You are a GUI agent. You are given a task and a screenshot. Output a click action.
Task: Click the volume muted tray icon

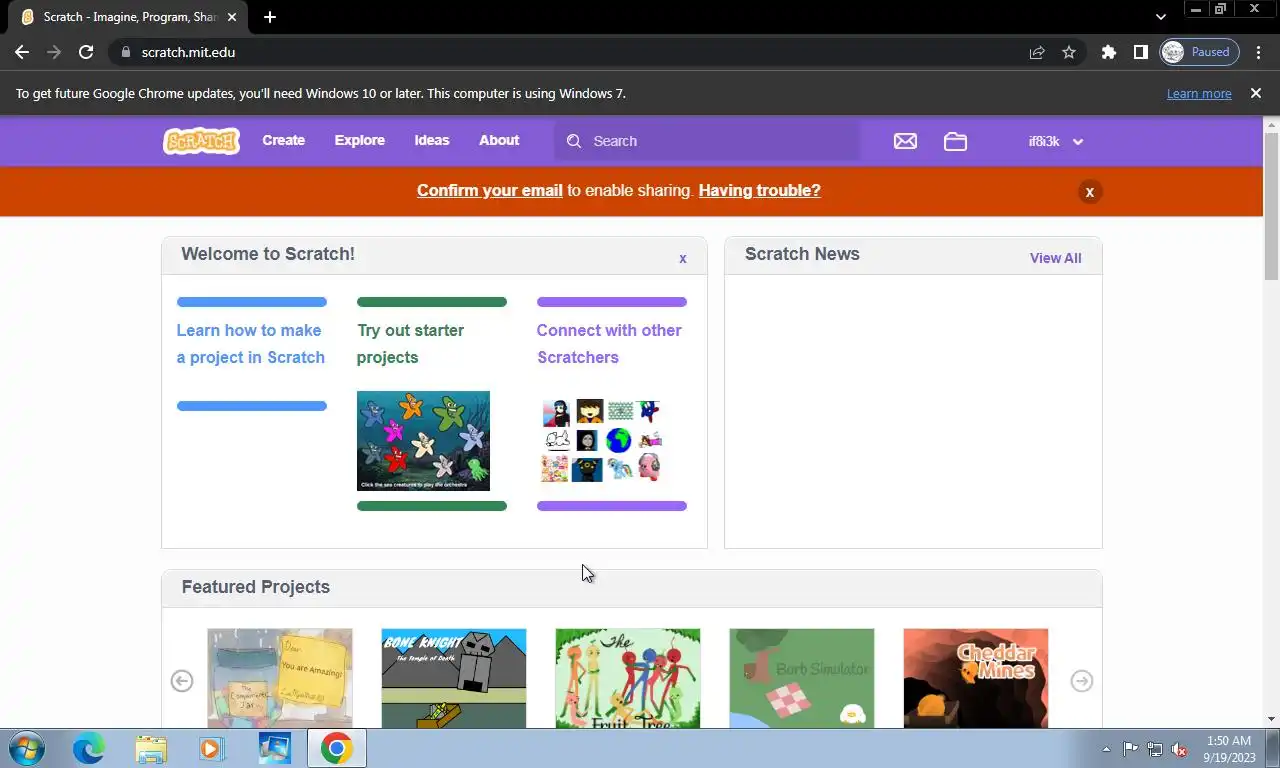point(1179,749)
